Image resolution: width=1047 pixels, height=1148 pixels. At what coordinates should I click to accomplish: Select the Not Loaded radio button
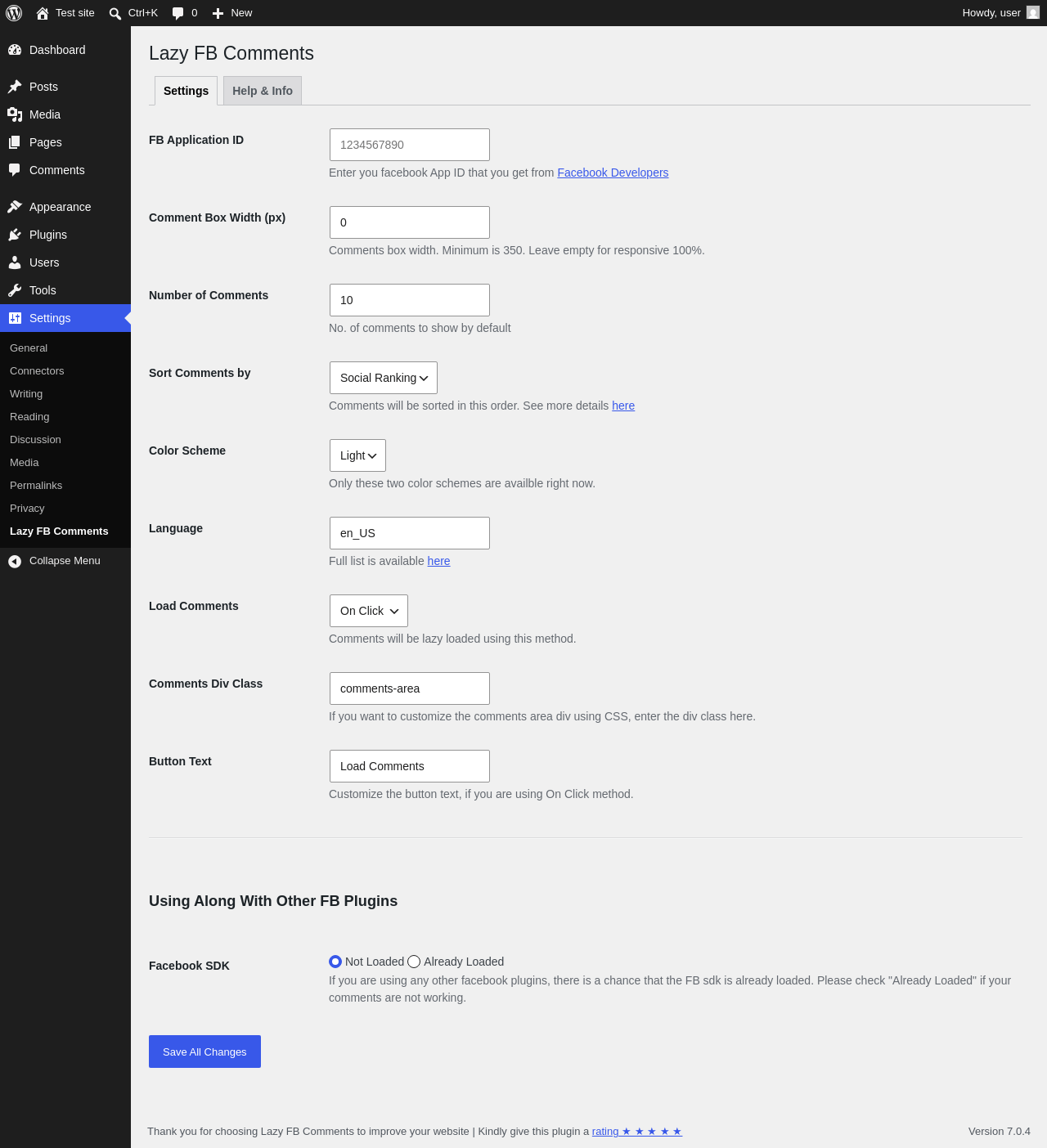click(335, 962)
